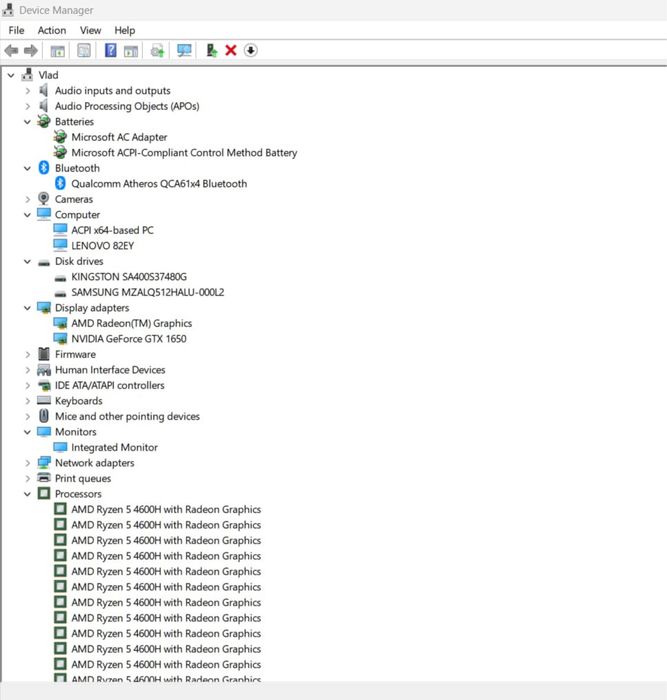Open the Action menu
Screen dimensions: 667x700
pos(52,30)
